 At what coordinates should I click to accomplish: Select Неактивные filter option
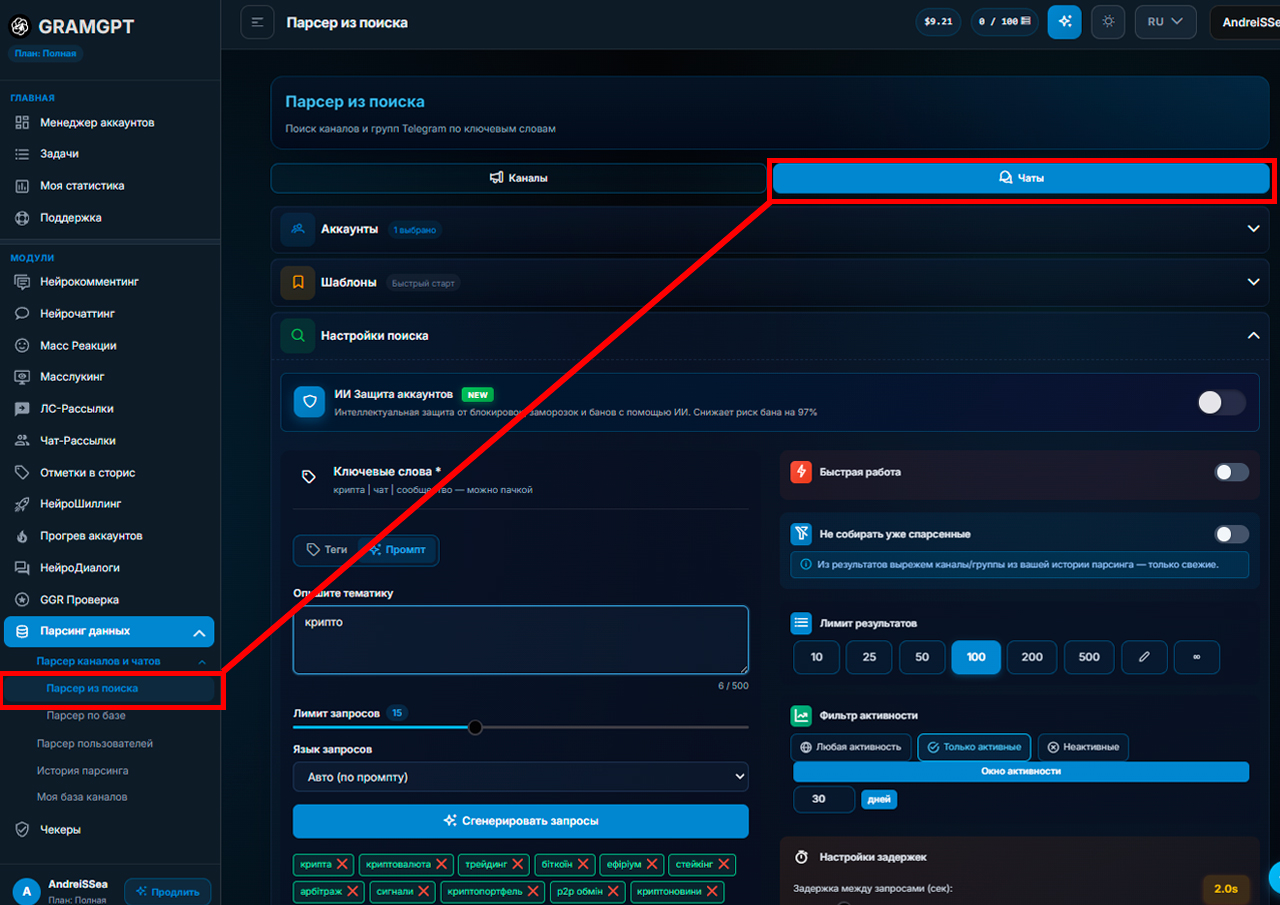(x=1083, y=747)
